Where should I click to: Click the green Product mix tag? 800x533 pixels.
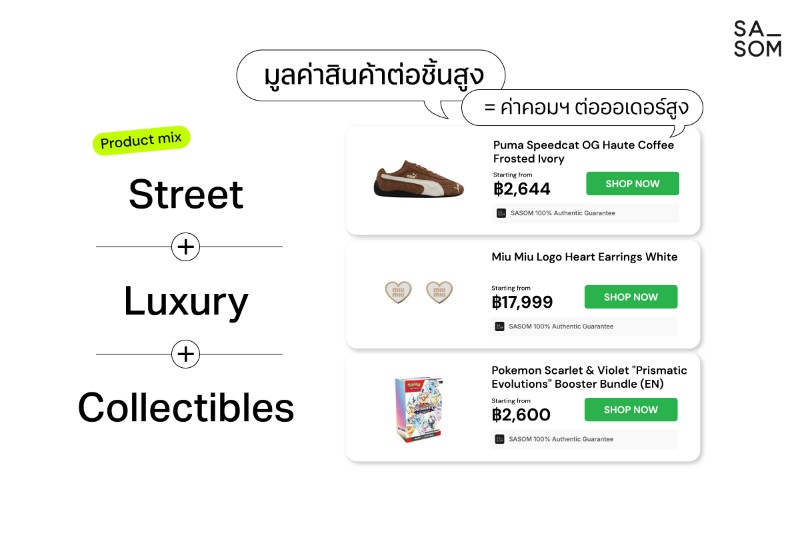click(142, 141)
